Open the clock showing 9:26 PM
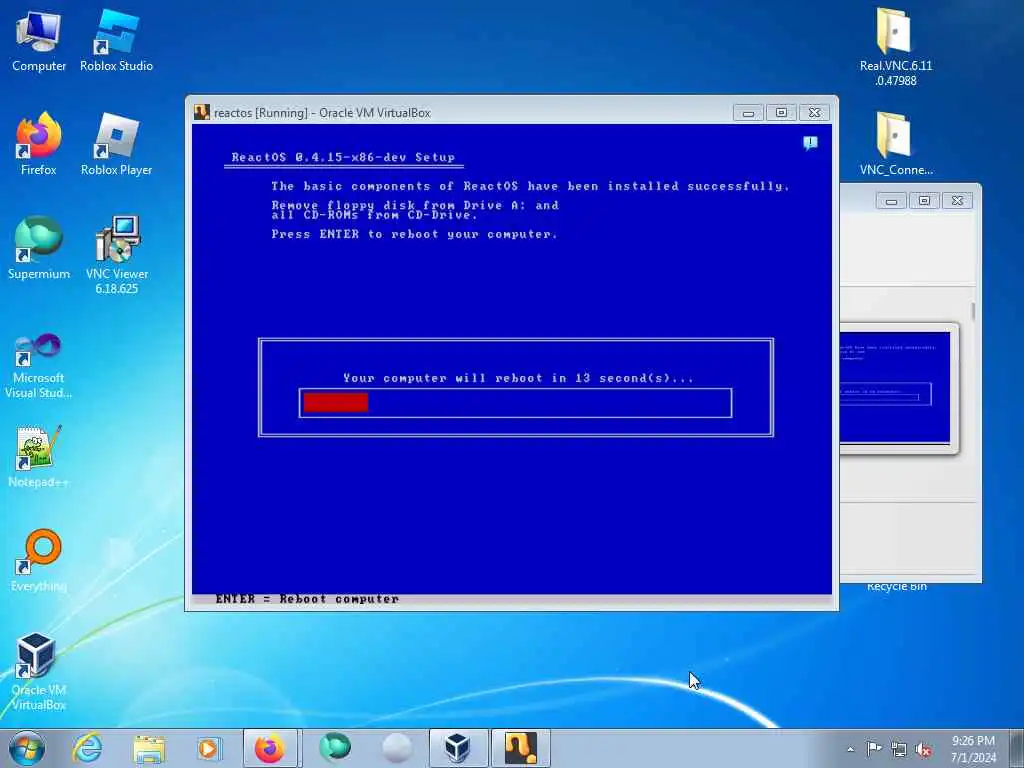The height and width of the screenshot is (768, 1024). (973, 749)
